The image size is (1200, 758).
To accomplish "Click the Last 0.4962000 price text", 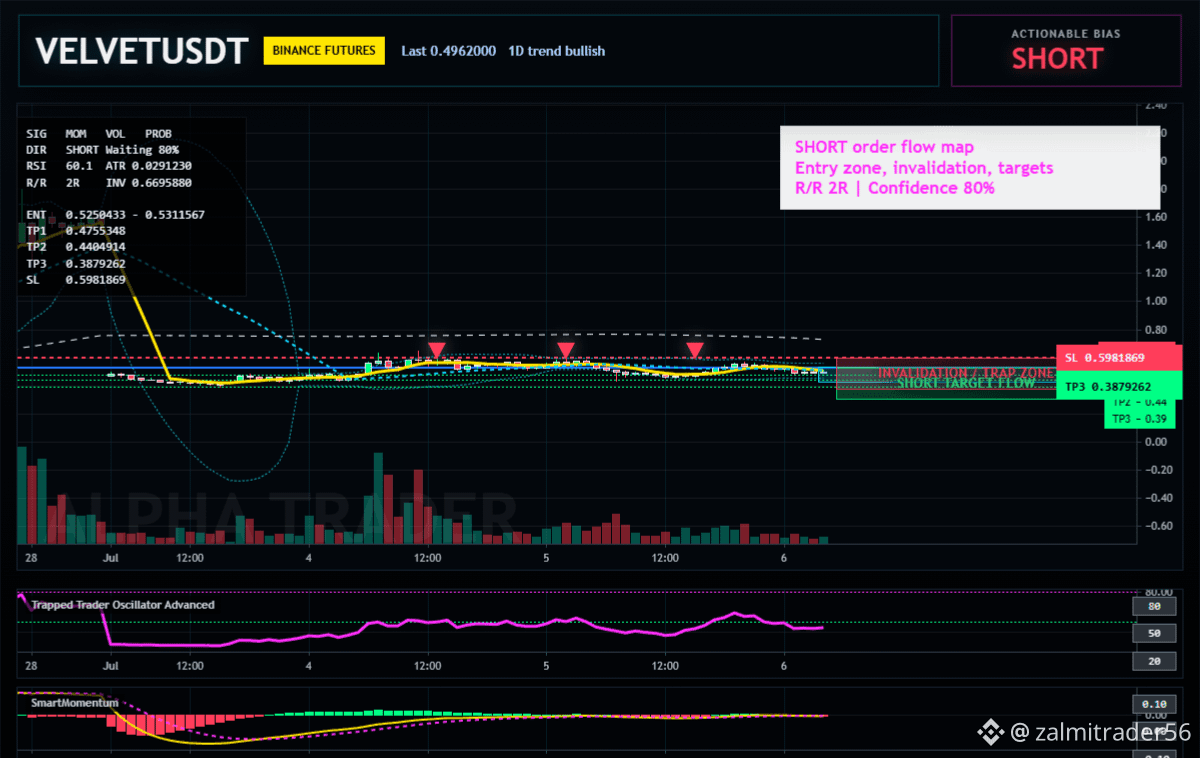I will (448, 51).
